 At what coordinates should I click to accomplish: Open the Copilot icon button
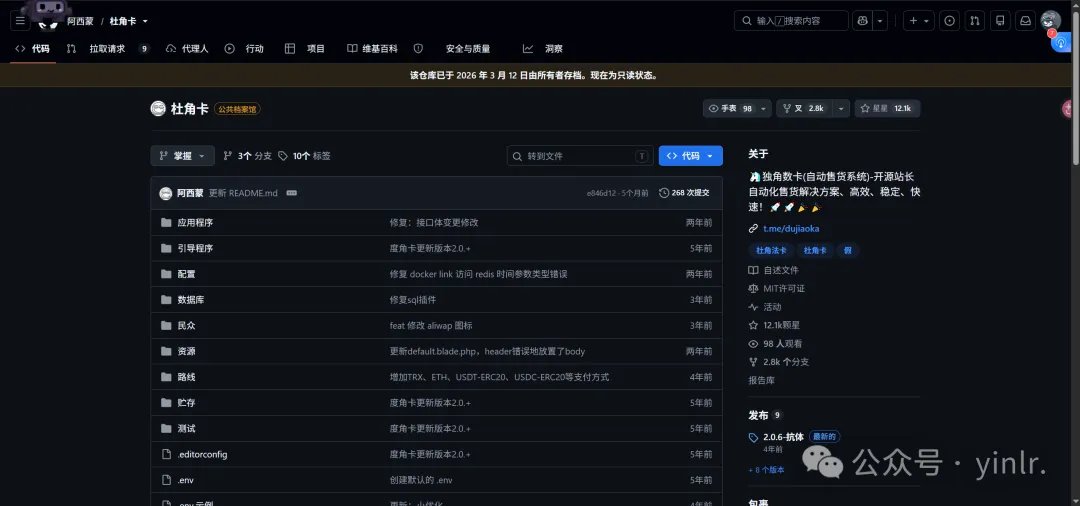[862, 21]
